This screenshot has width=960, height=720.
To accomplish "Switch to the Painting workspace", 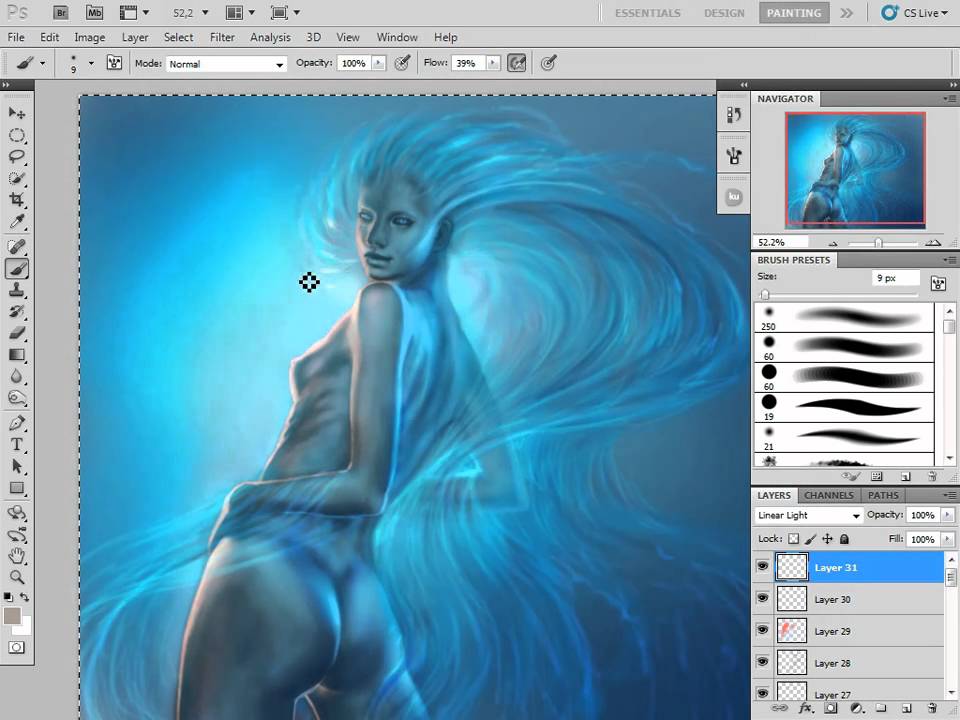I will [x=793, y=13].
